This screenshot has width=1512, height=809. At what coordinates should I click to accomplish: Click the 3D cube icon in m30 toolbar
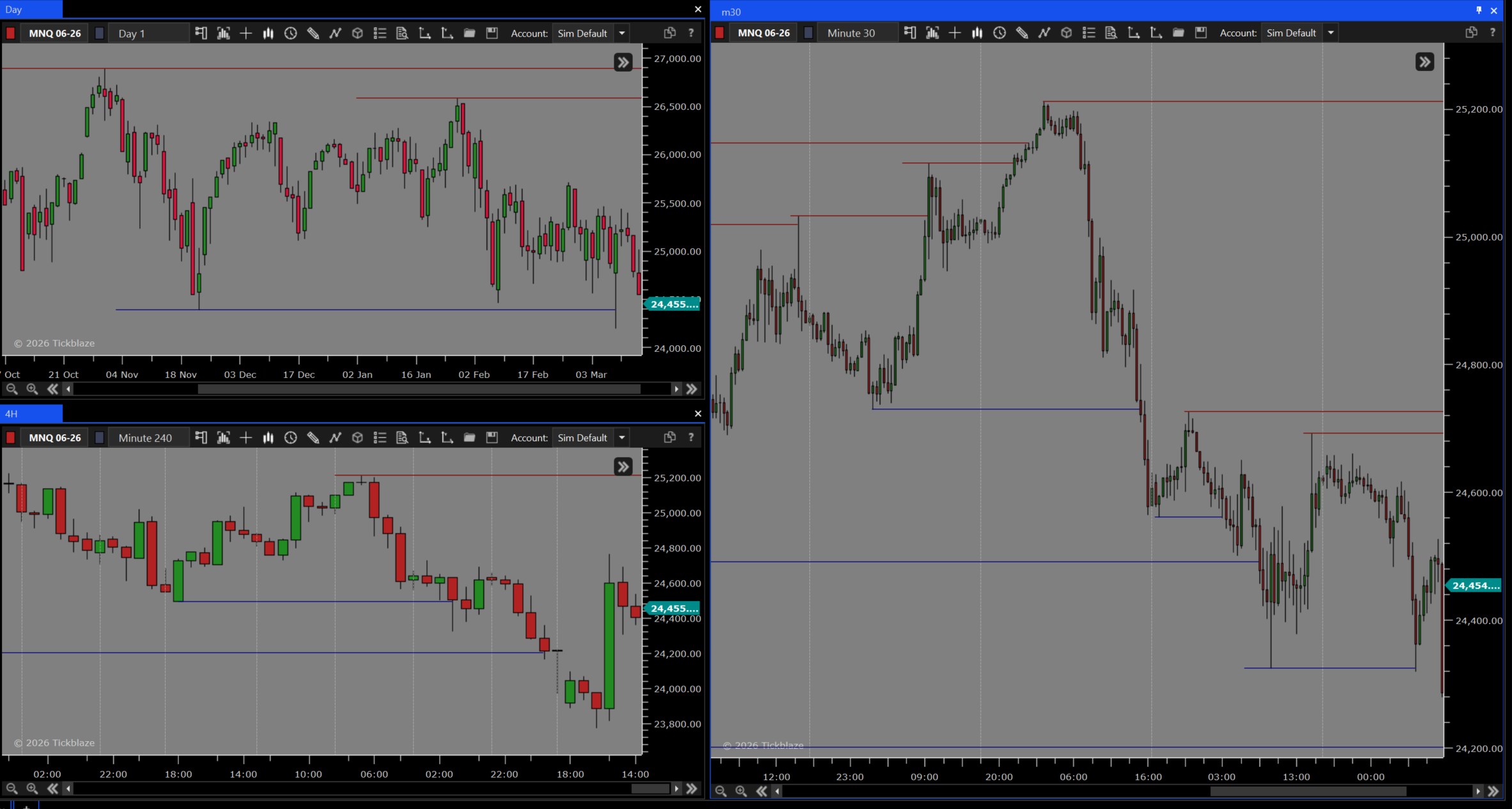tap(1066, 33)
